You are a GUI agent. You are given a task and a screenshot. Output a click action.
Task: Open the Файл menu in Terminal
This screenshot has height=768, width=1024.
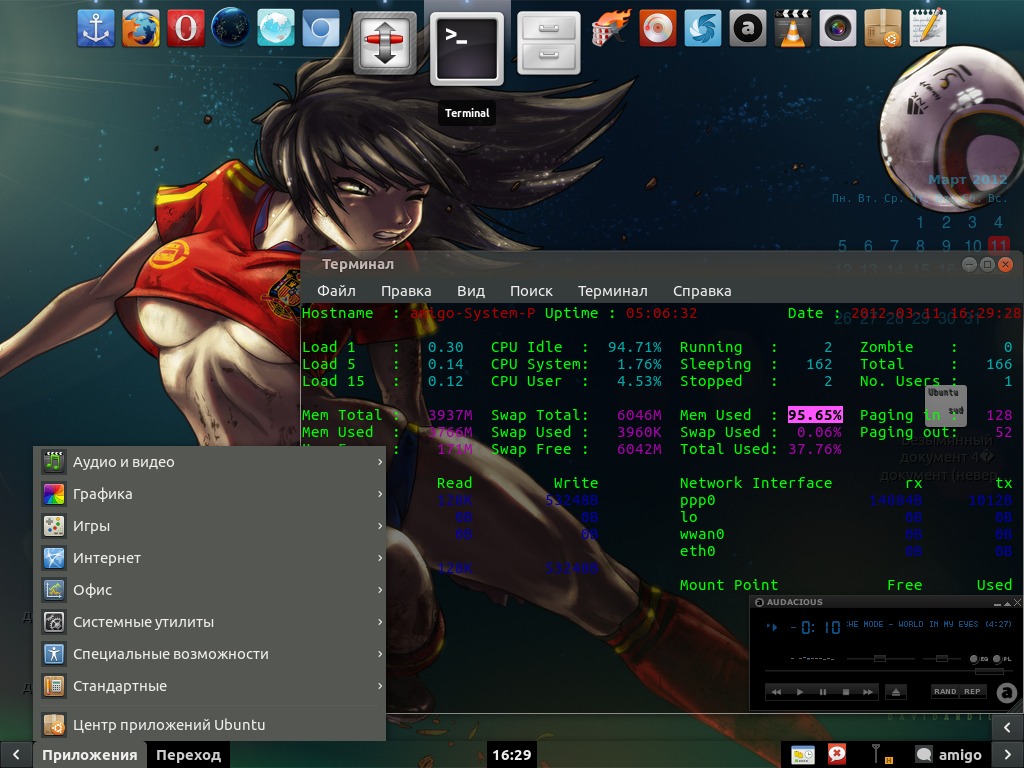pyautogui.click(x=336, y=291)
